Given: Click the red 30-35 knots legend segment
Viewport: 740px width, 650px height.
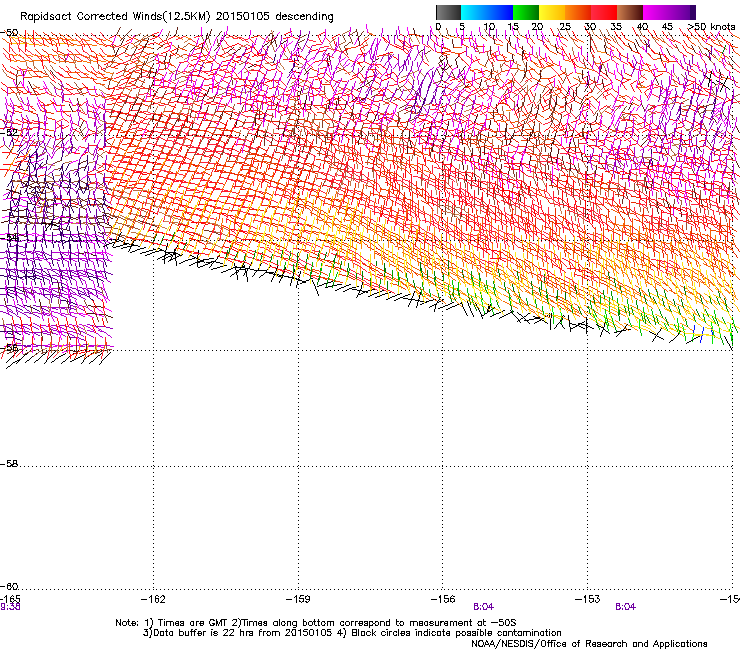Looking at the screenshot, I should 604,12.
